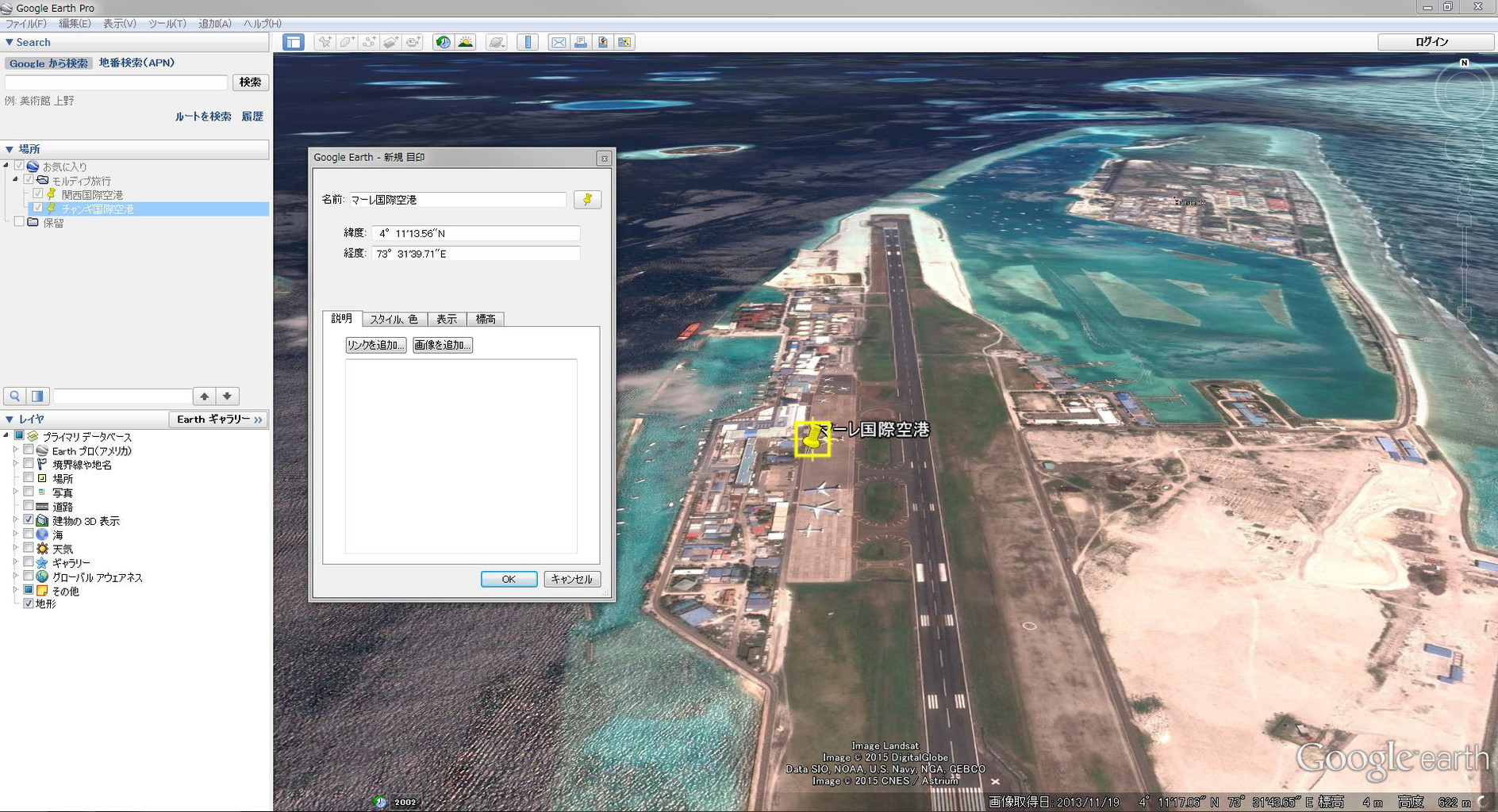
Task: Toggle the 関西国際空港 placemark checkbox
Action: click(37, 193)
